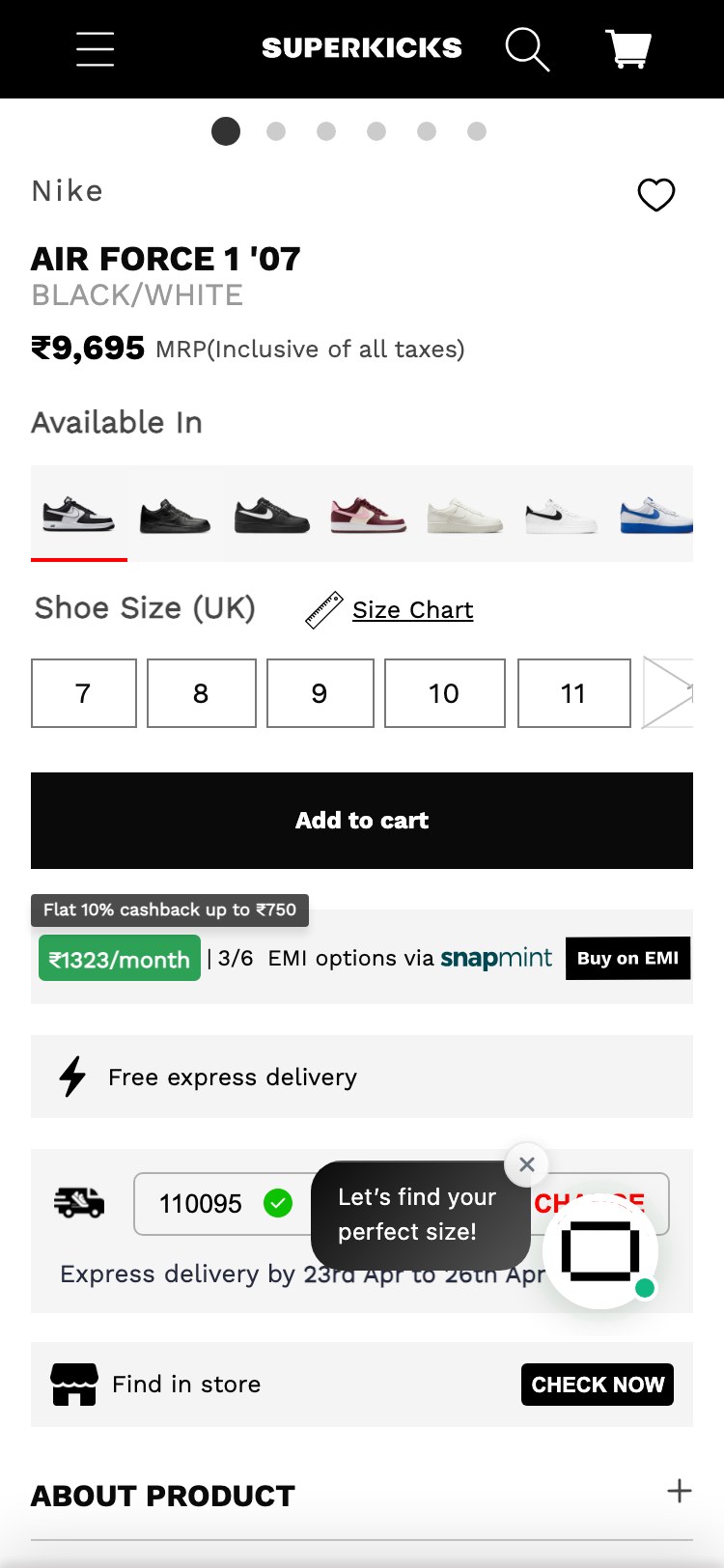Click the search icon in the header

(527, 48)
